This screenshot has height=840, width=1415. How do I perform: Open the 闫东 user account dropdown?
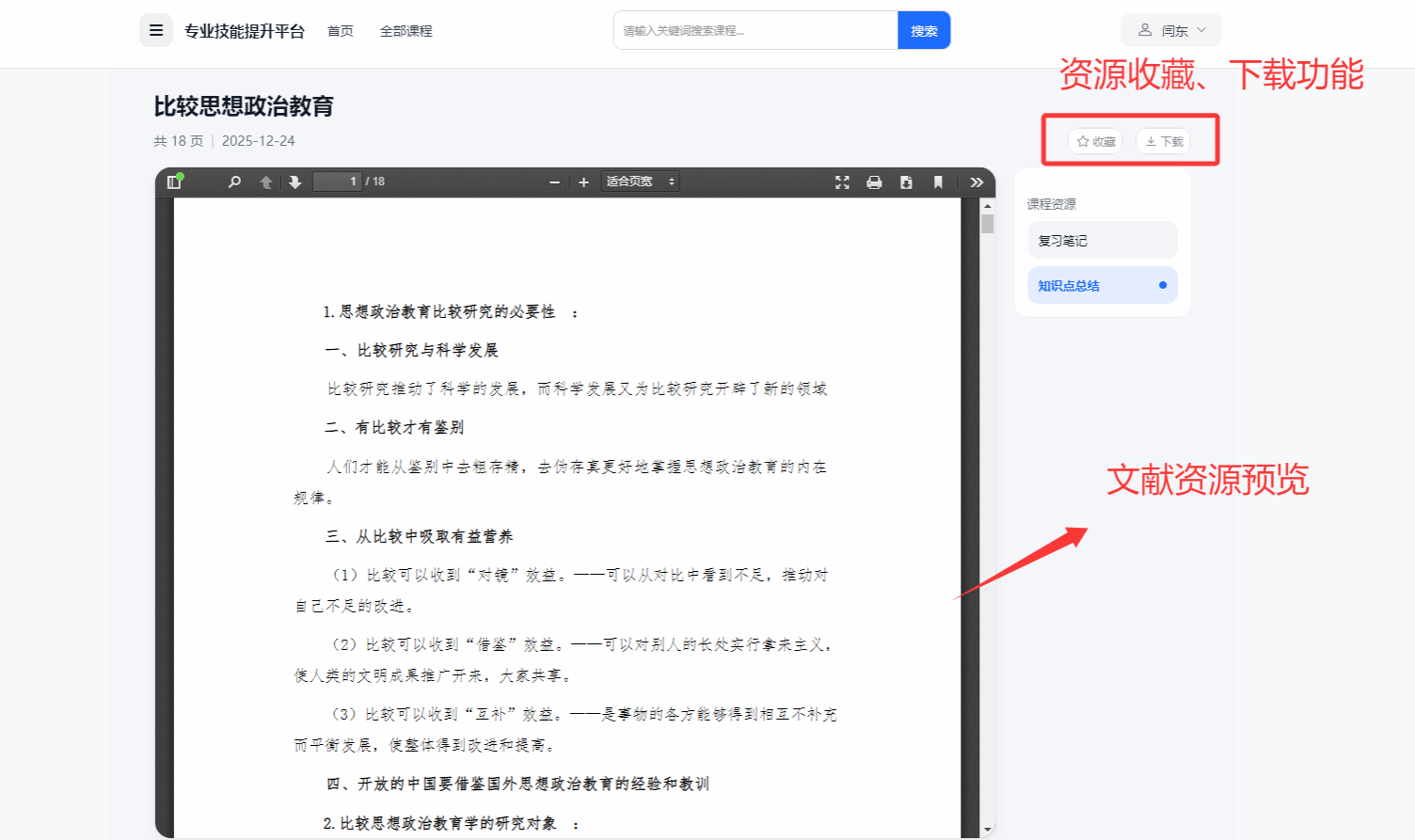(x=1171, y=30)
